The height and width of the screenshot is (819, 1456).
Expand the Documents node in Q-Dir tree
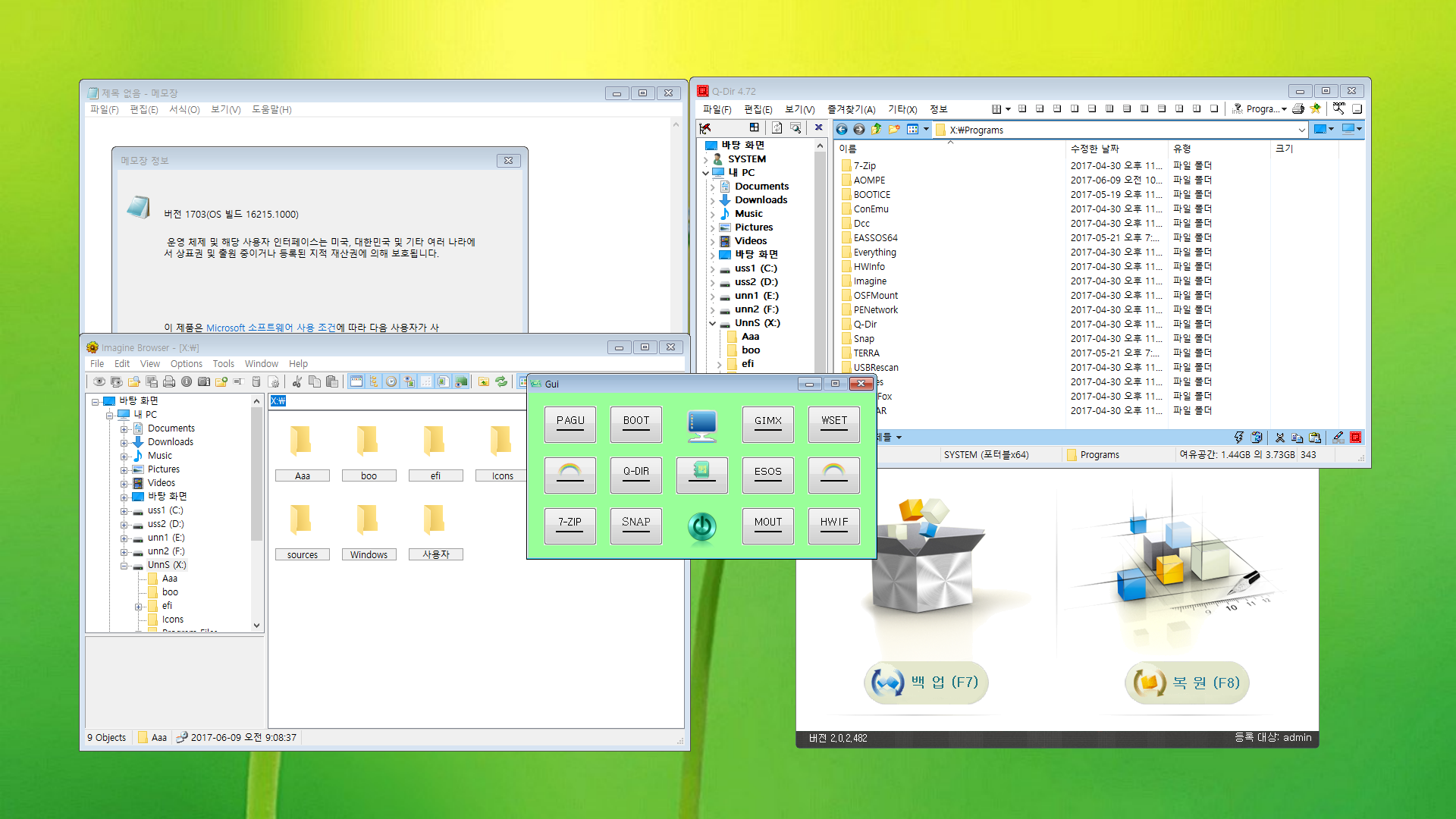[713, 187]
